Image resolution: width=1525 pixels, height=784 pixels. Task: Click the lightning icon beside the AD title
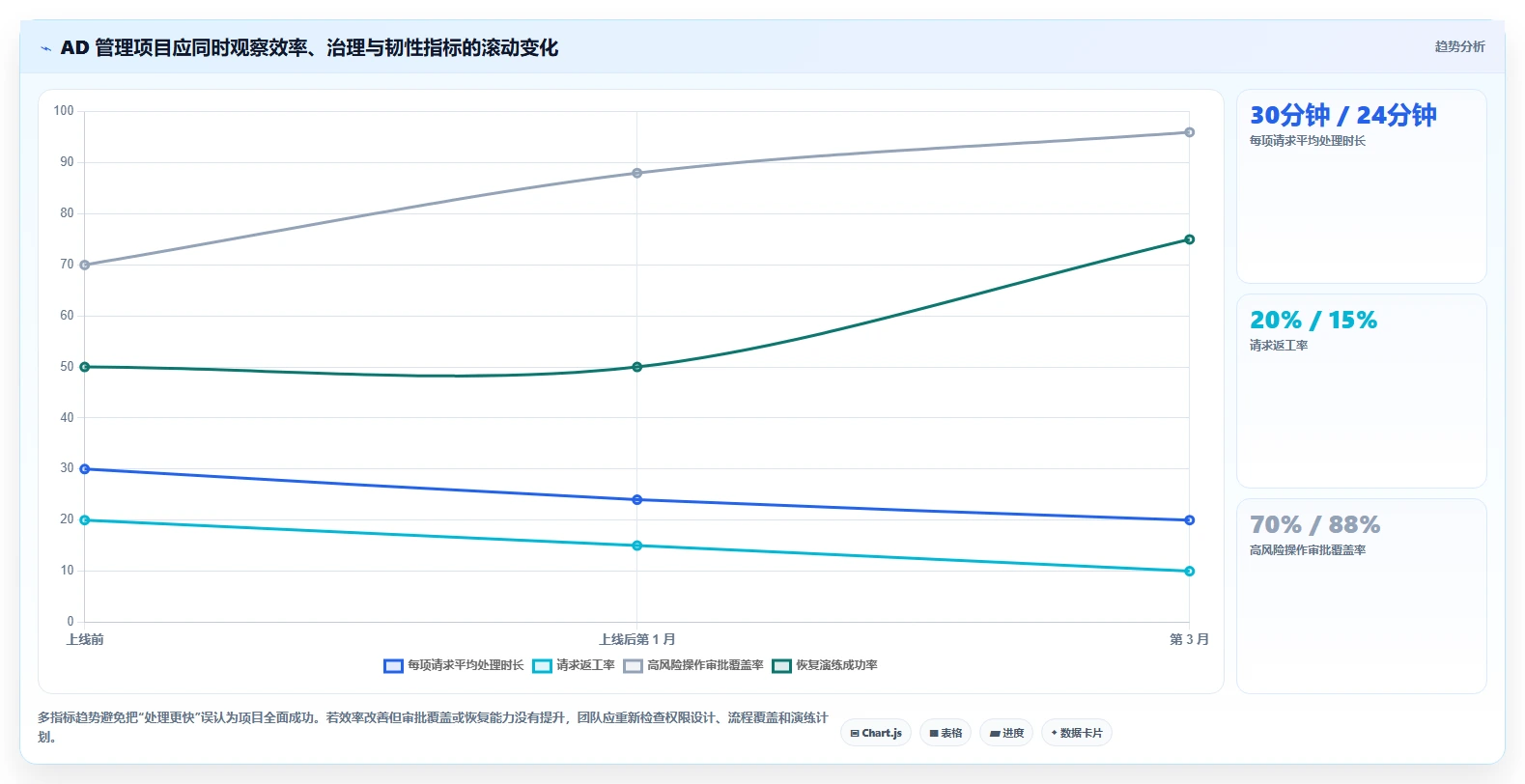tap(45, 48)
